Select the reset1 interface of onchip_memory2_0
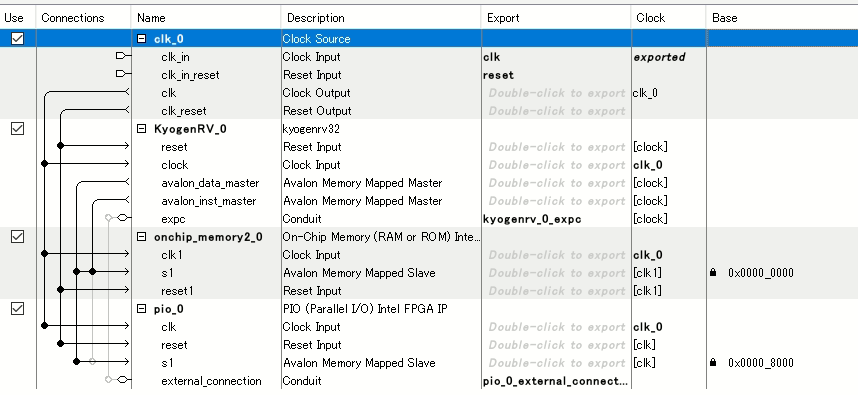Image resolution: width=858 pixels, height=395 pixels. (x=177, y=291)
